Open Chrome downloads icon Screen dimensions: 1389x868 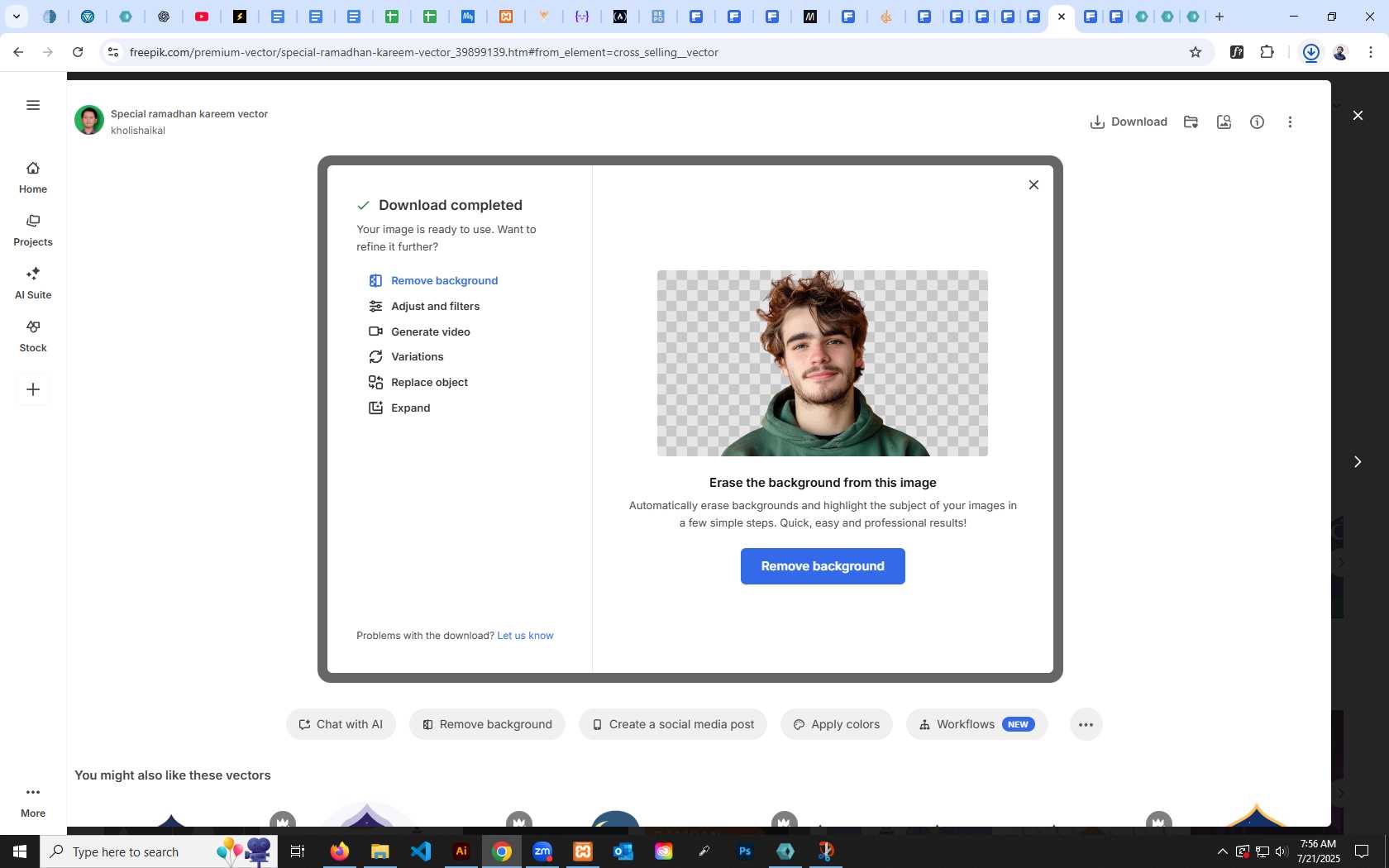[1311, 52]
